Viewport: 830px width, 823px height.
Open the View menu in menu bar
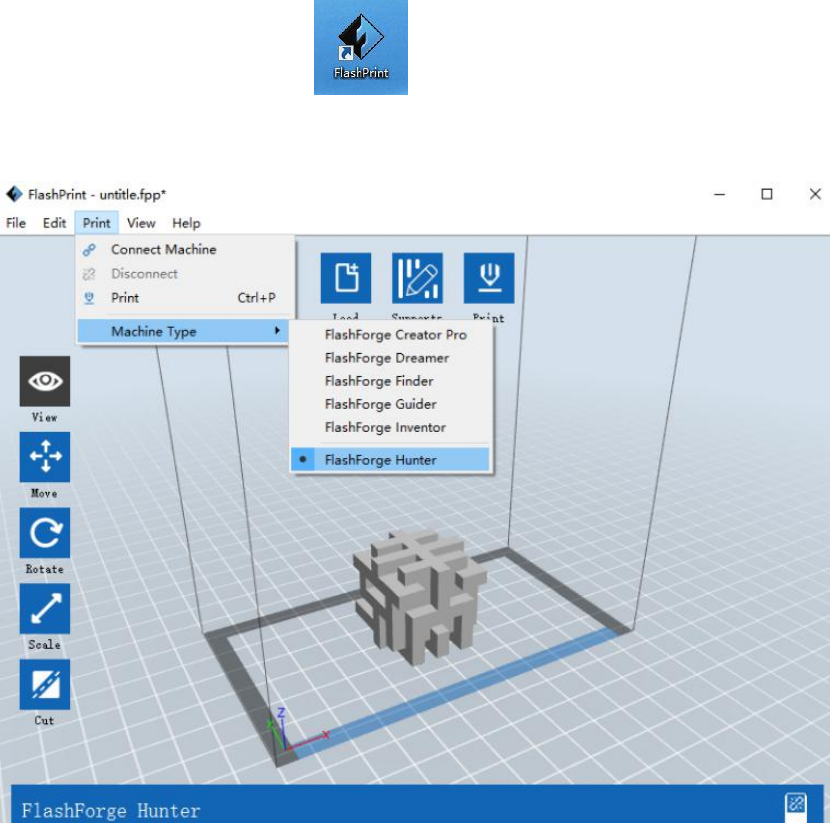pos(141,223)
